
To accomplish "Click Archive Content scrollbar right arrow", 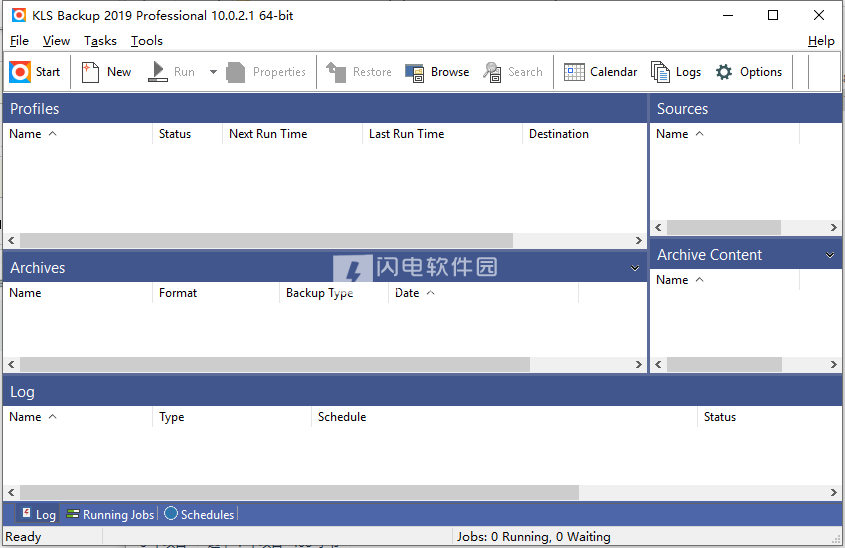I will point(834,365).
